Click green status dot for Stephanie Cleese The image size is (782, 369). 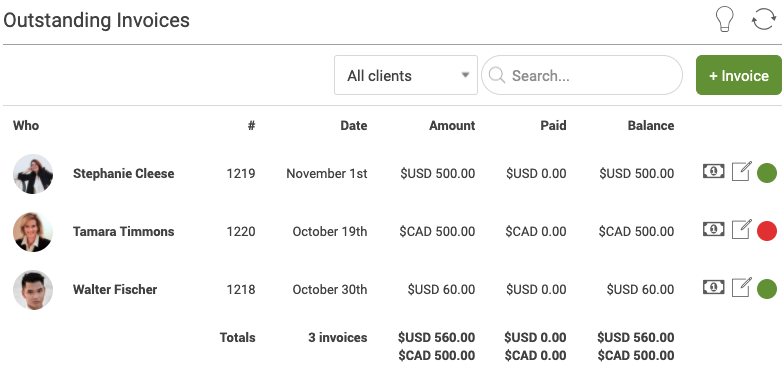tap(767, 173)
